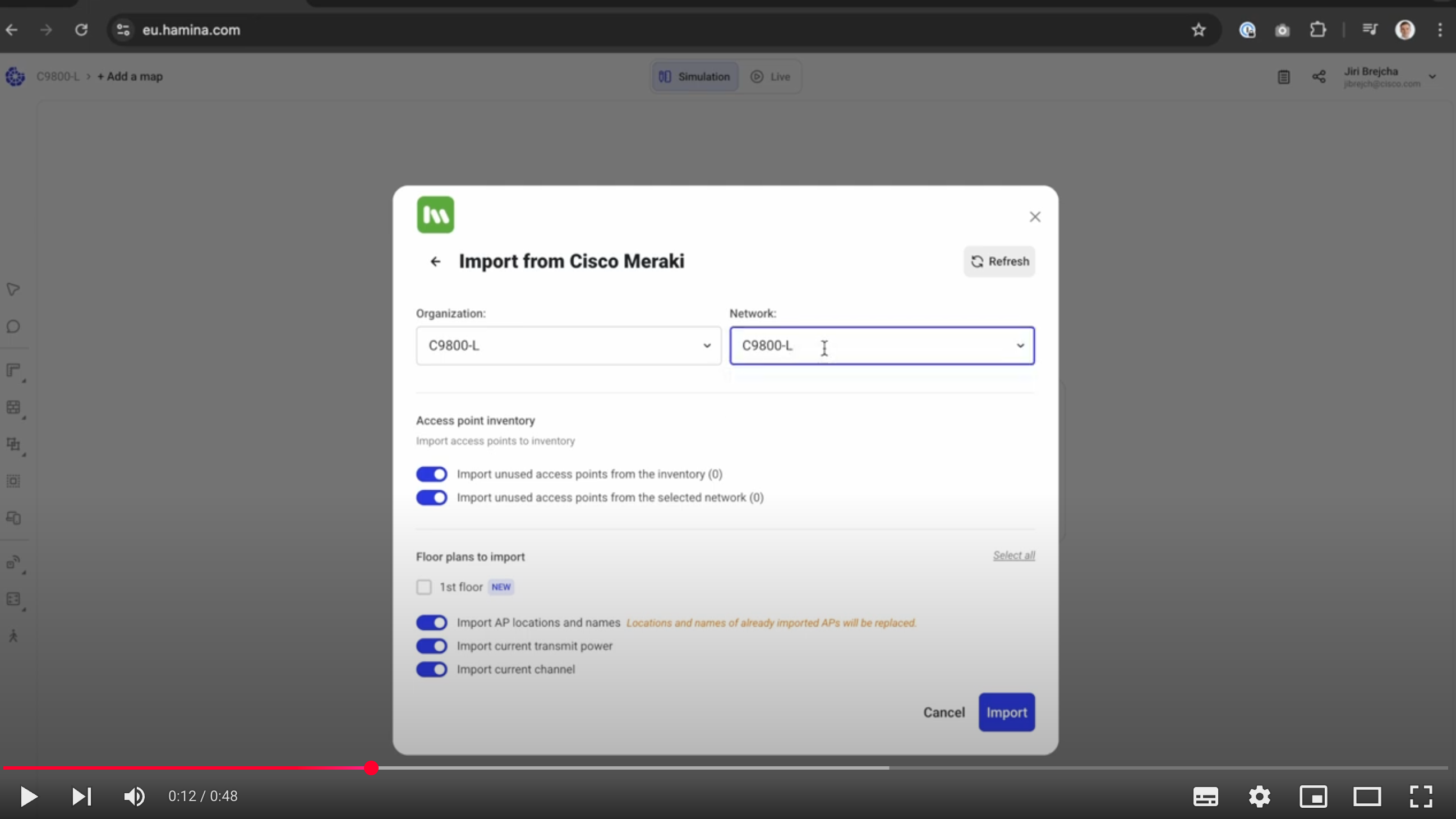
Task: Seek using the video progress bar
Action: click(726, 767)
